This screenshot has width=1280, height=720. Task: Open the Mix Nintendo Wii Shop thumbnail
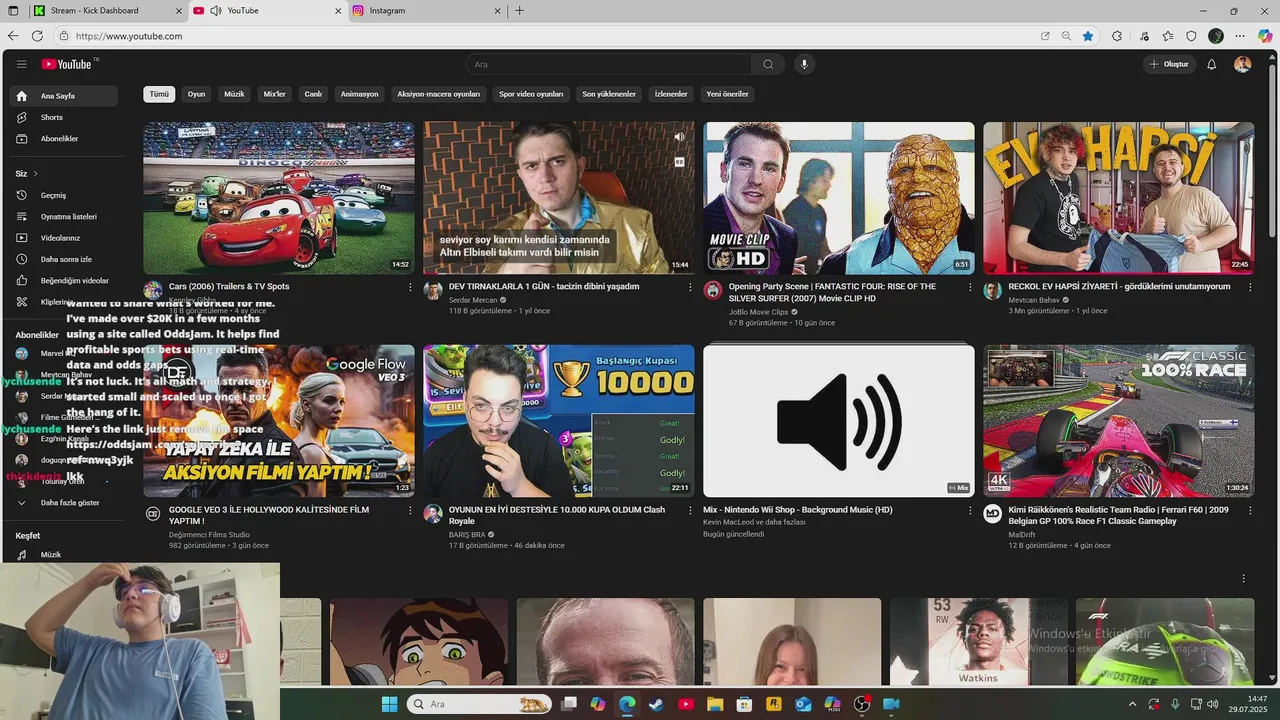click(x=839, y=421)
